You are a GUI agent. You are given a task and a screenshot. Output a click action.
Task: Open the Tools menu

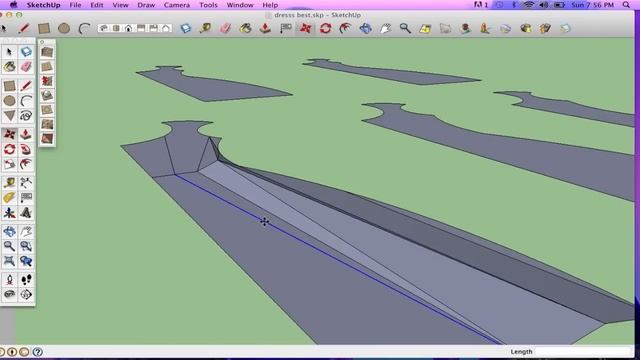208,5
